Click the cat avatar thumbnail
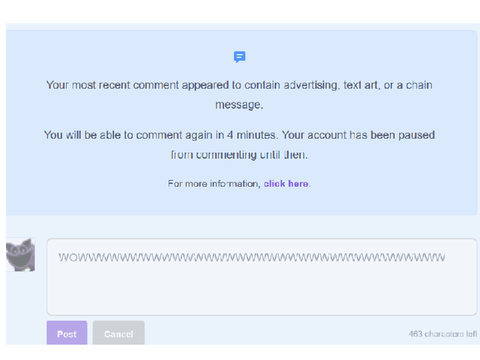The height and width of the screenshot is (360, 480). 20,255
